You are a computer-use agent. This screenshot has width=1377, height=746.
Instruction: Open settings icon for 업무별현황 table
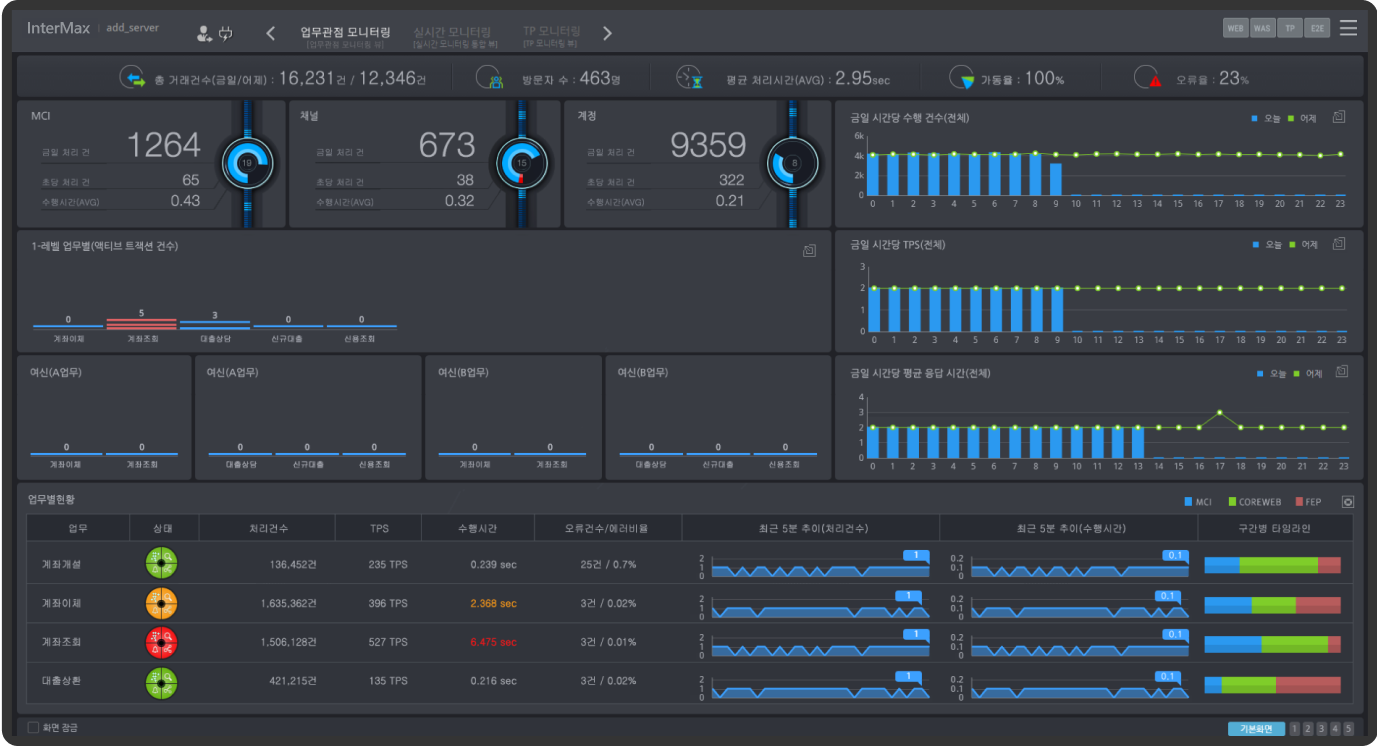click(x=1347, y=502)
